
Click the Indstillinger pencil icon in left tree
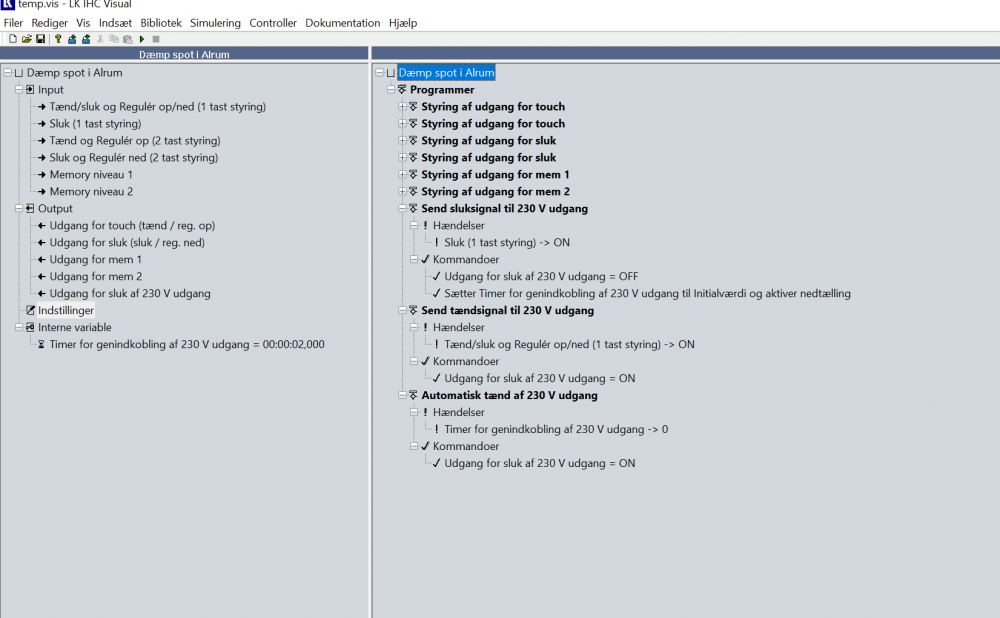30,311
